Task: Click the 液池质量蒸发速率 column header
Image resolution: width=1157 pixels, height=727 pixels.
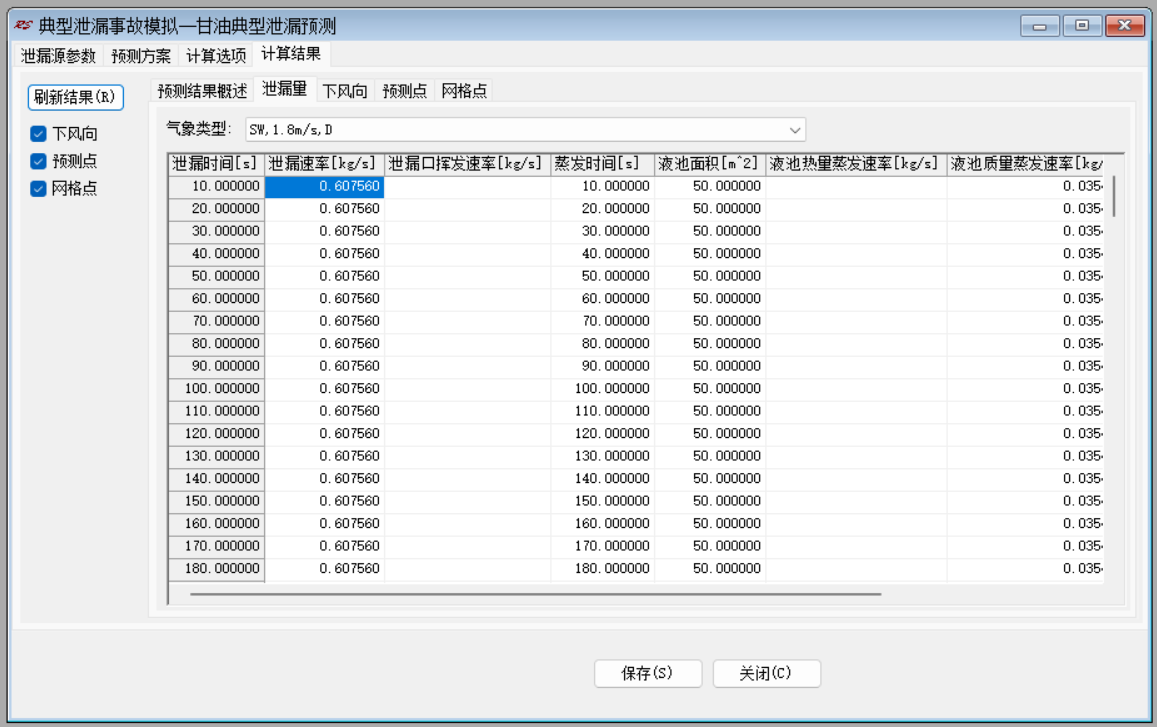Action: (1026, 164)
